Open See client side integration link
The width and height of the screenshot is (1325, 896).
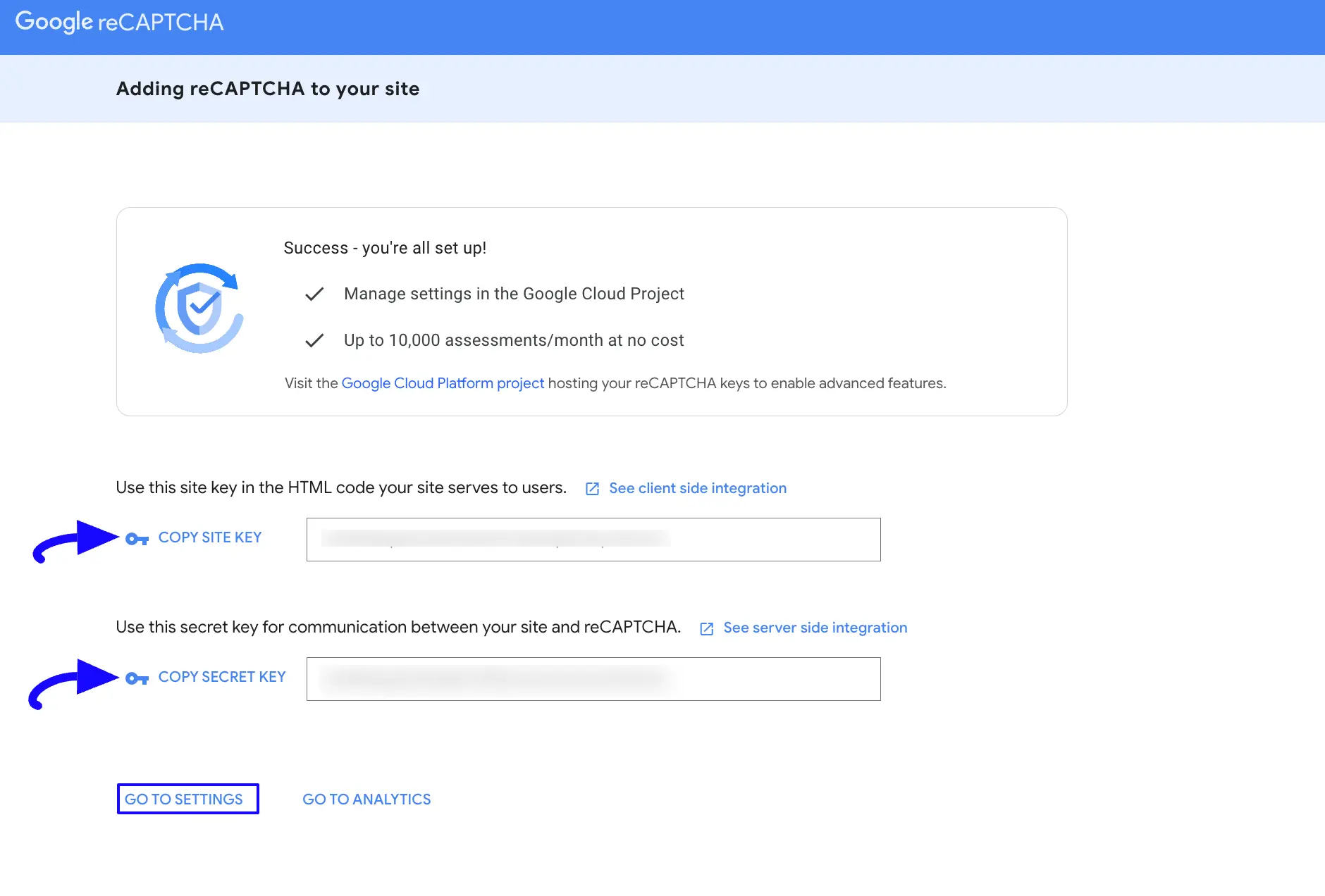698,488
